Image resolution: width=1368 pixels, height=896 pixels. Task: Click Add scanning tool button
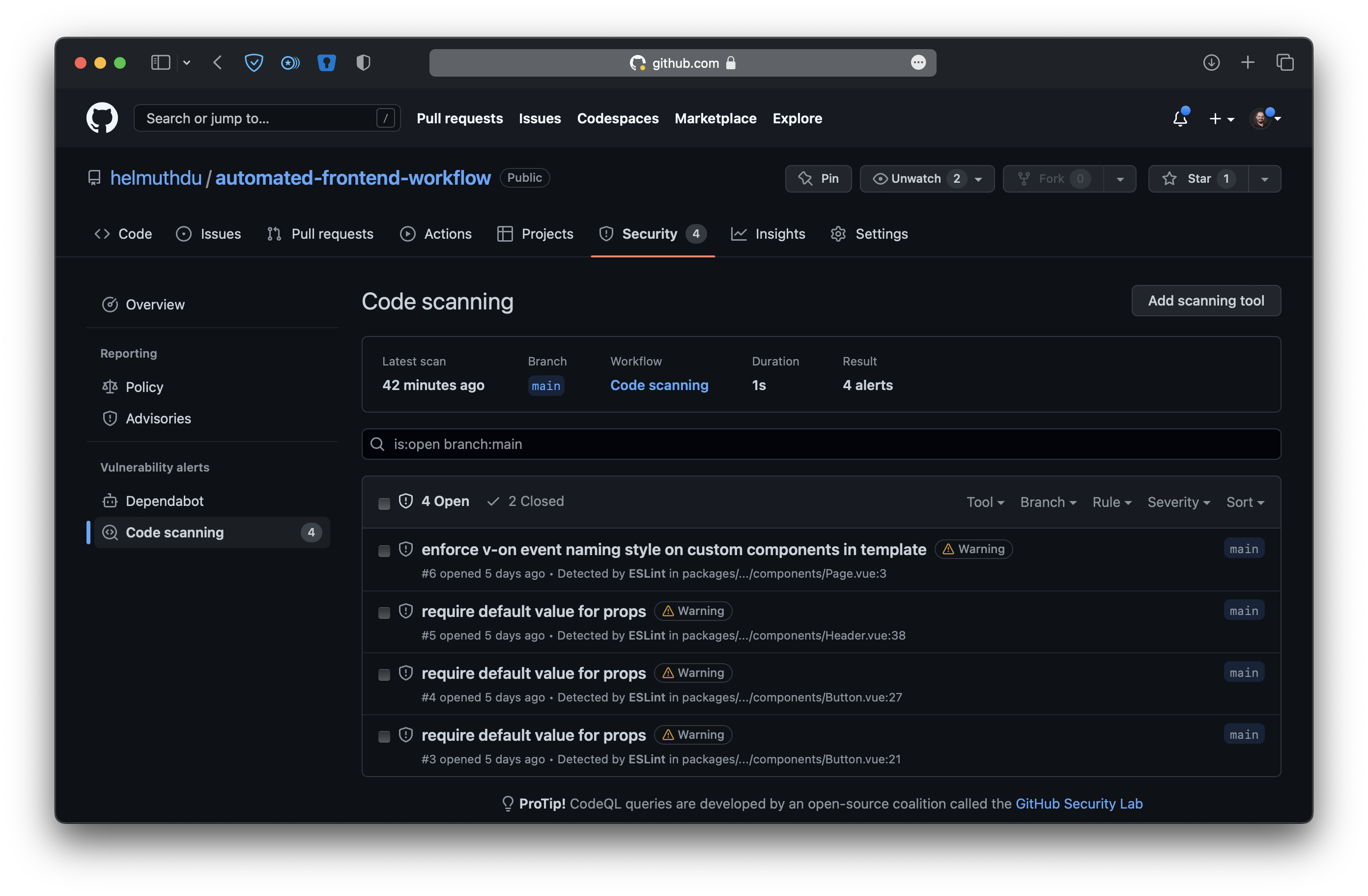[x=1205, y=301]
